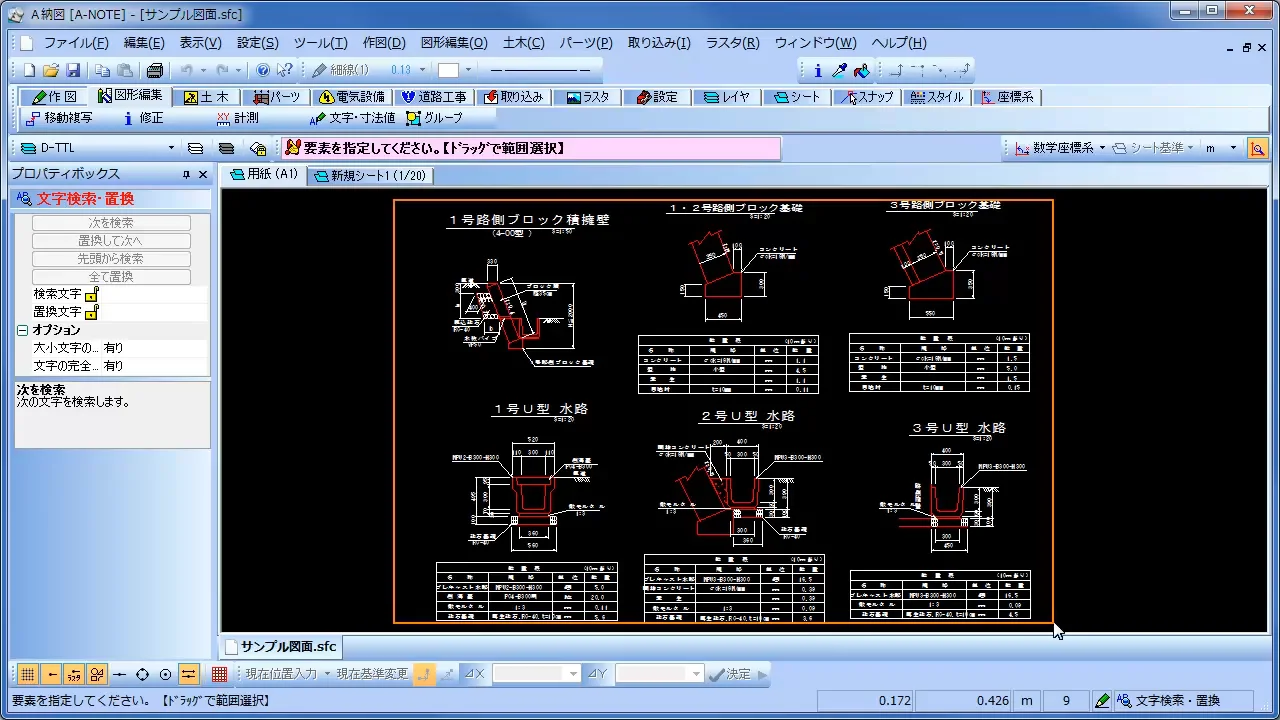The height and width of the screenshot is (720, 1280).
Task: Click the paint bucket icon
Action: point(862,70)
